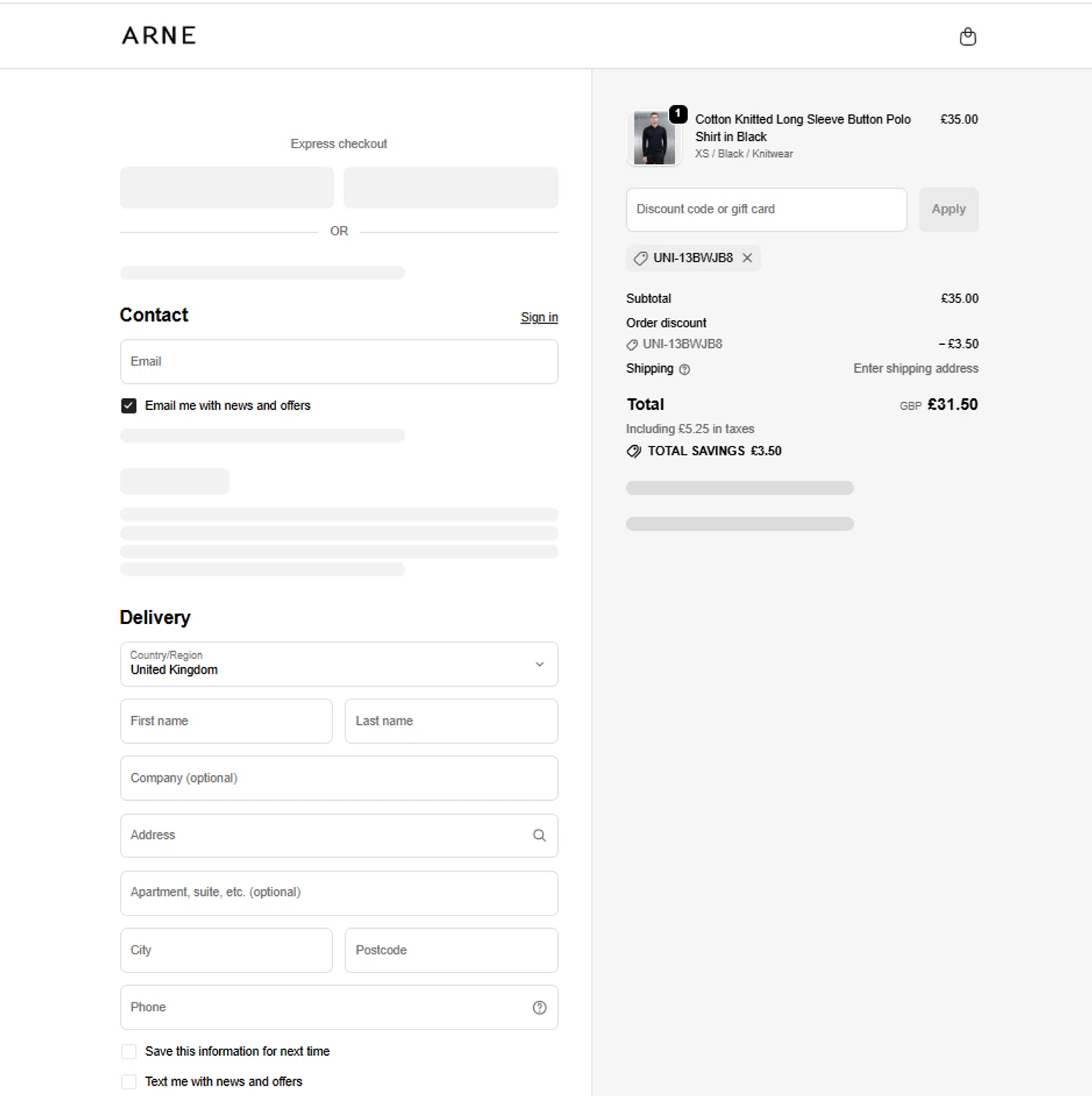Click the Apply discount button
Viewport: 1092px width, 1096px height.
click(948, 210)
